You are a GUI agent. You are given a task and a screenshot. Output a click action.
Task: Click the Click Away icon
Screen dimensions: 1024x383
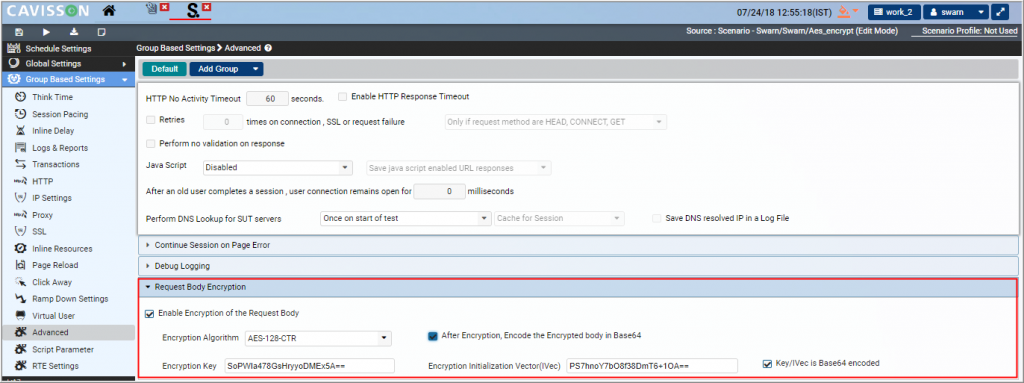pyautogui.click(x=20, y=282)
